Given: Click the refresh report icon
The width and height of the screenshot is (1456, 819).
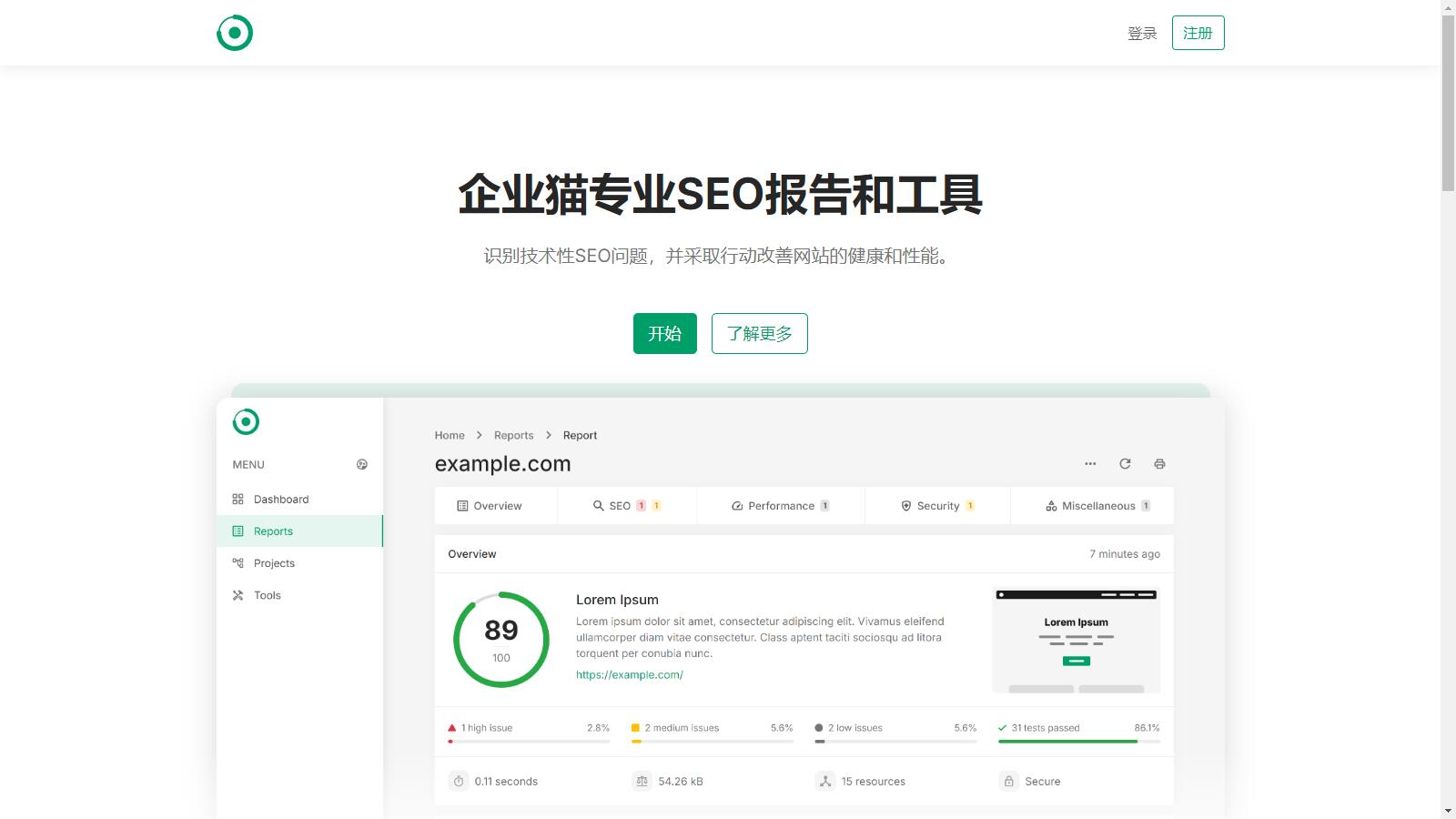Looking at the screenshot, I should pos(1125,464).
